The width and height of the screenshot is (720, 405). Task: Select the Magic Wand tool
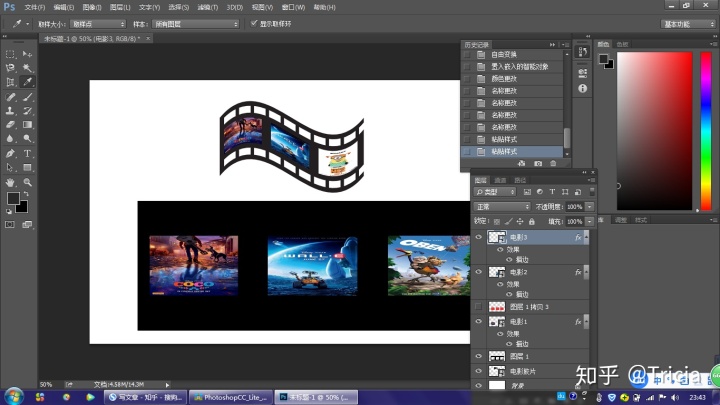pos(28,68)
